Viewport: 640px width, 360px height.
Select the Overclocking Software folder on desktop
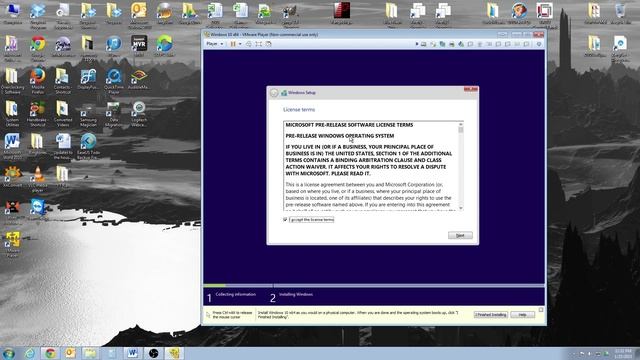pos(13,81)
